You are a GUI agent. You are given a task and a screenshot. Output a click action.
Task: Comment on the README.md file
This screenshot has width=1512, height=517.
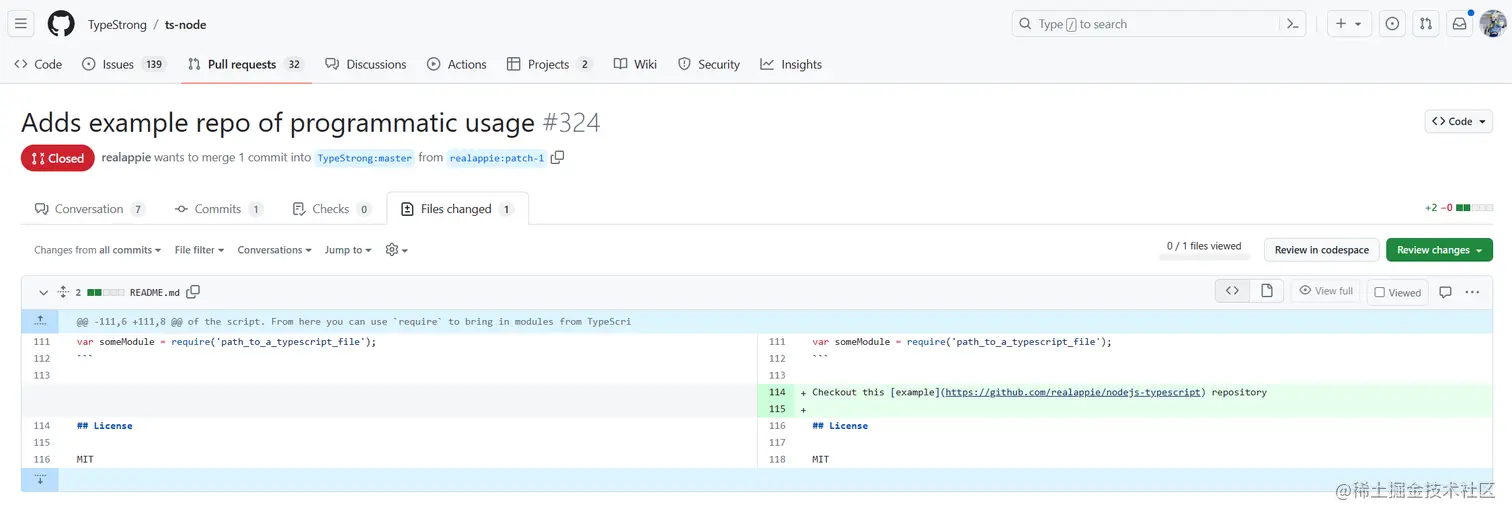1445,292
